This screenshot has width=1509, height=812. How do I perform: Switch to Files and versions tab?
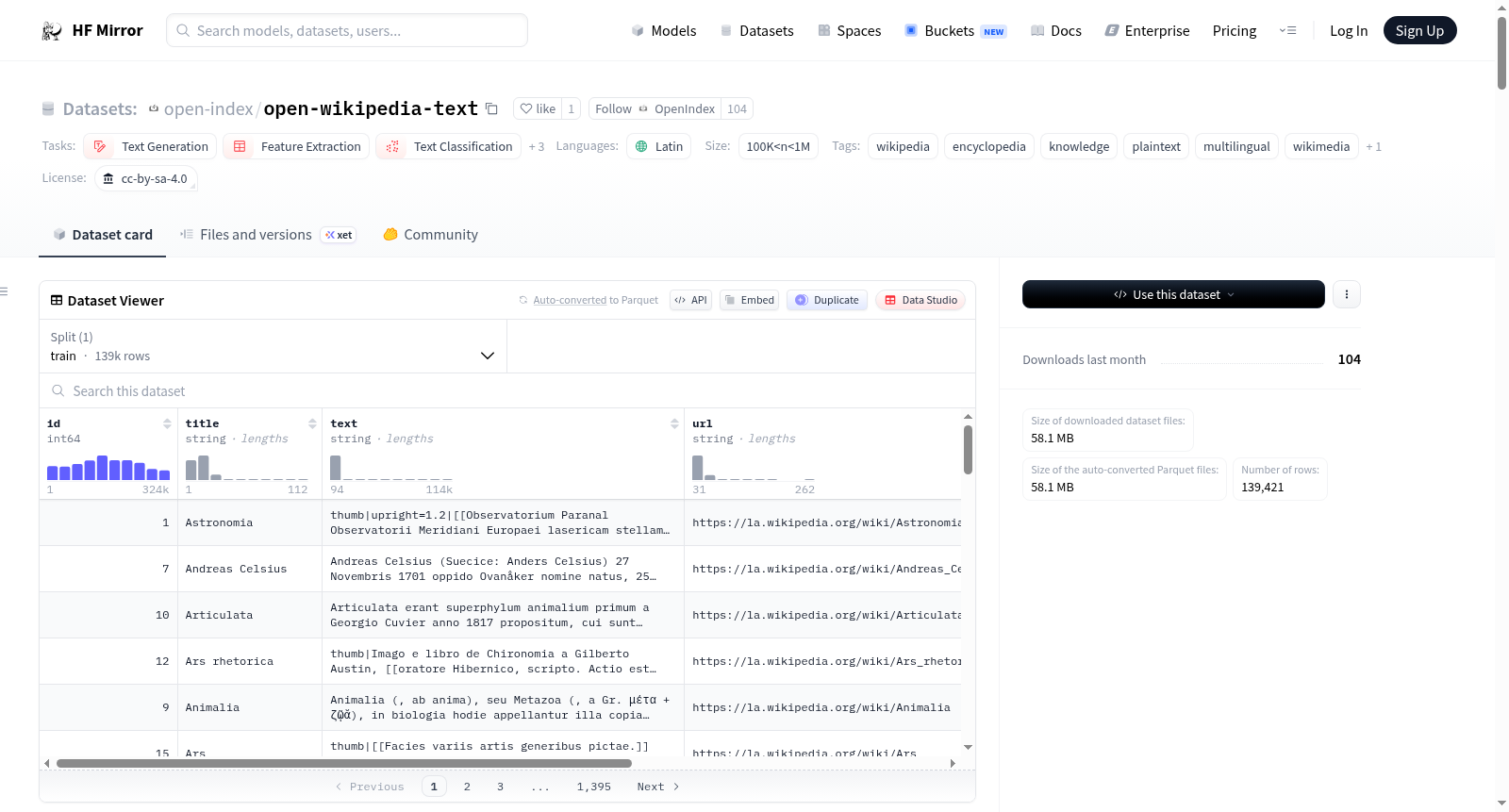pyautogui.click(x=268, y=235)
